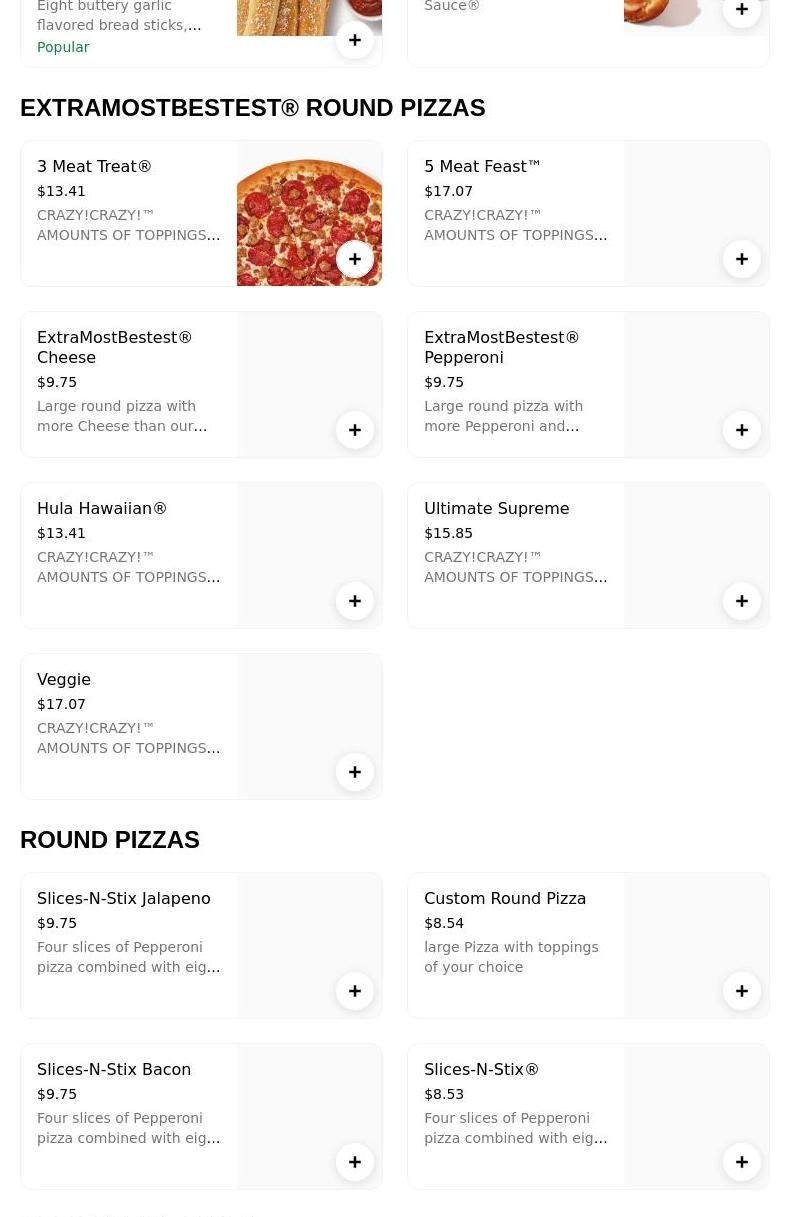Add Veggie pizza to order
Image resolution: width=804 pixels, height=1217 pixels.
[355, 772]
